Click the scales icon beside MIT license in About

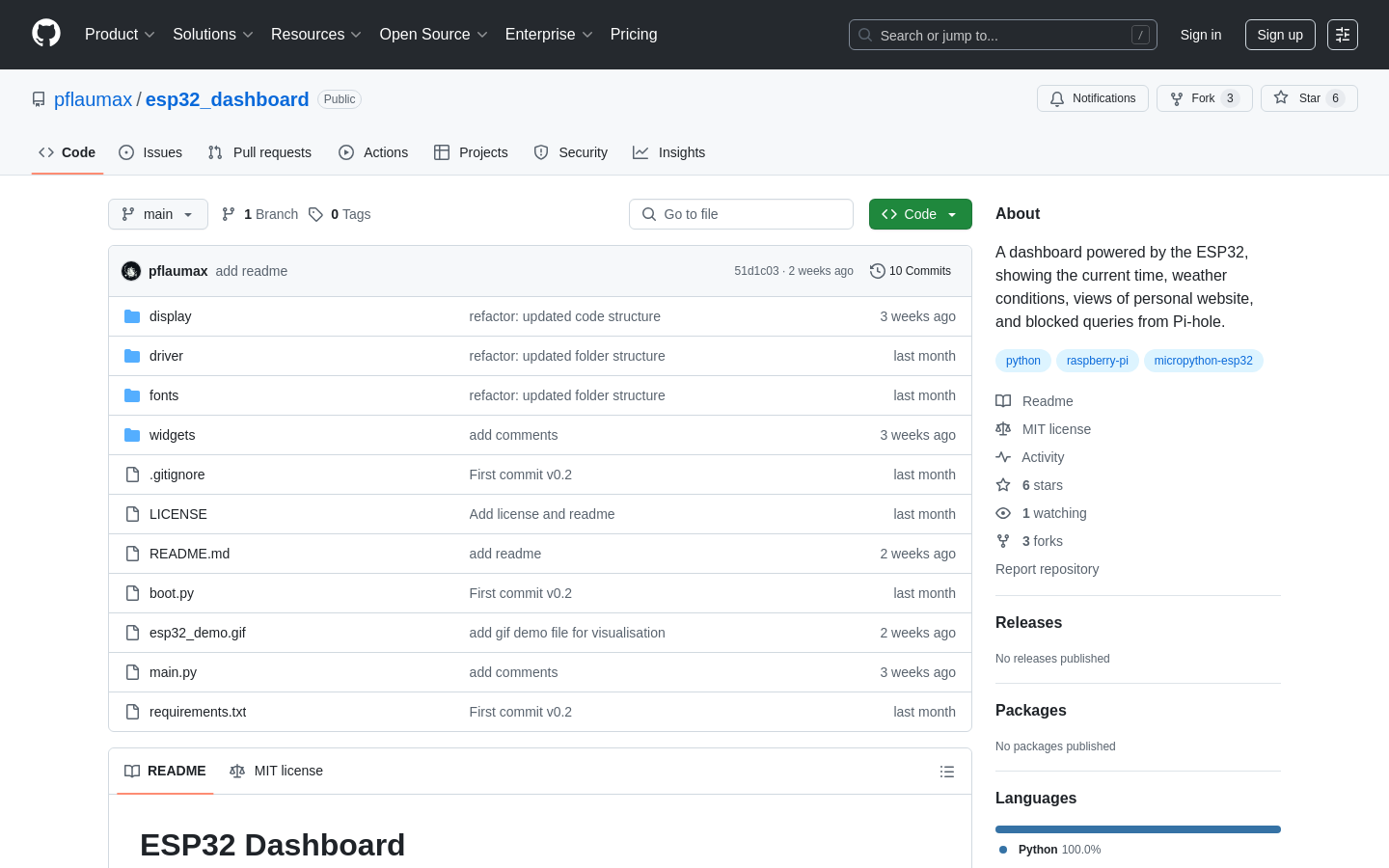click(1003, 429)
